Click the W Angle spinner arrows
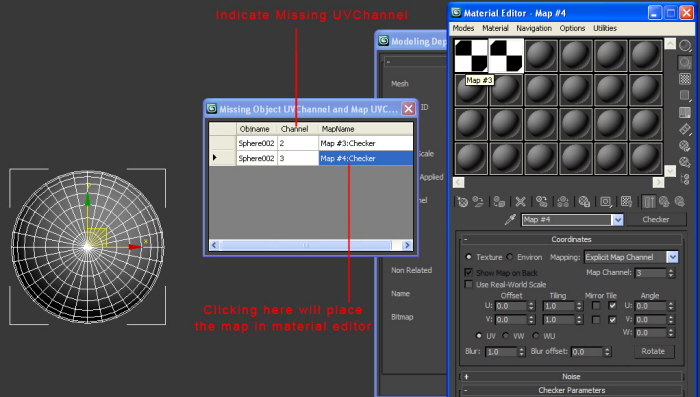The width and height of the screenshot is (700, 397). coord(671,333)
